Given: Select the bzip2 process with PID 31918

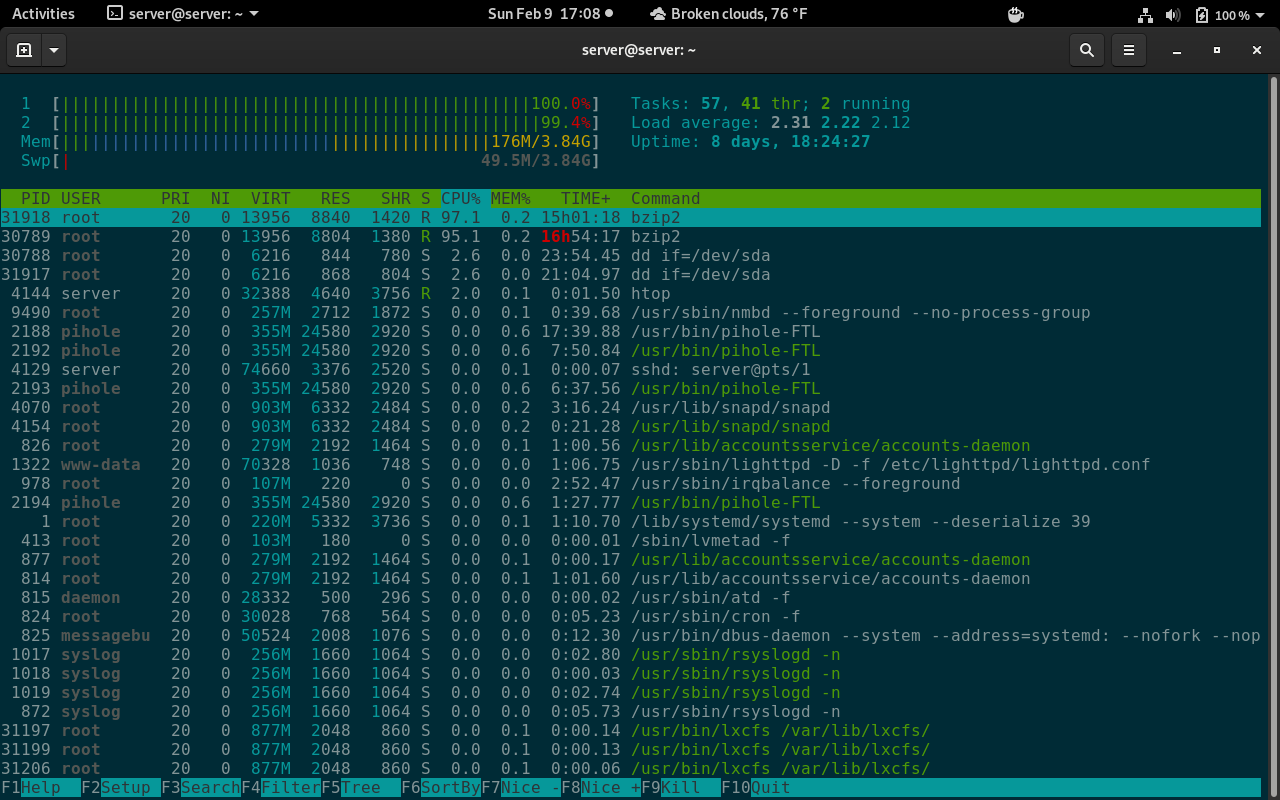Looking at the screenshot, I should pos(631,217).
